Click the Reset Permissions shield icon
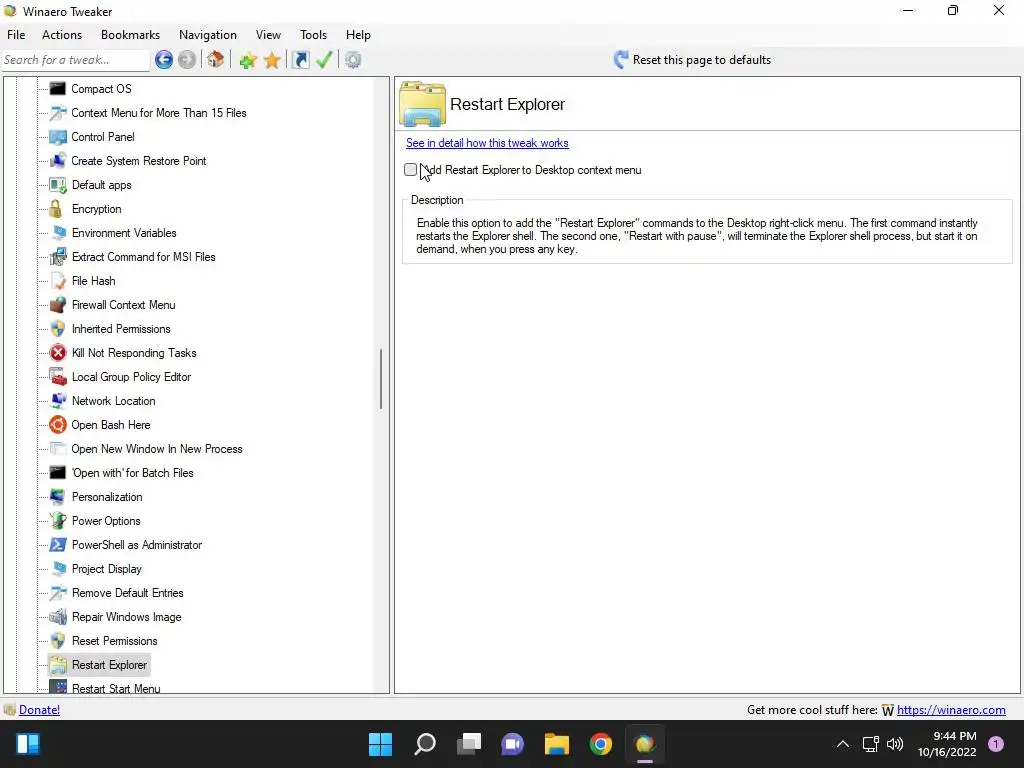Screen dimensions: 1024x768 coord(58,641)
